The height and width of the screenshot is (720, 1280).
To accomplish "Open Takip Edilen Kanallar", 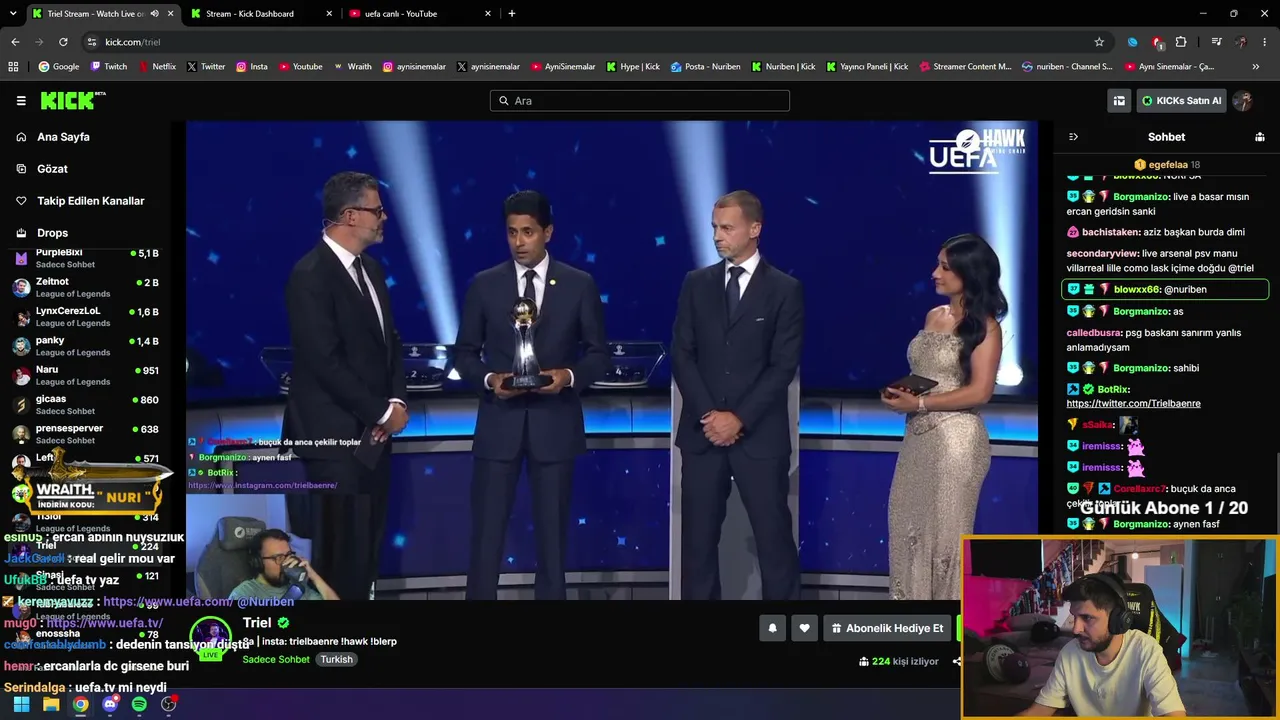I will click(x=90, y=201).
